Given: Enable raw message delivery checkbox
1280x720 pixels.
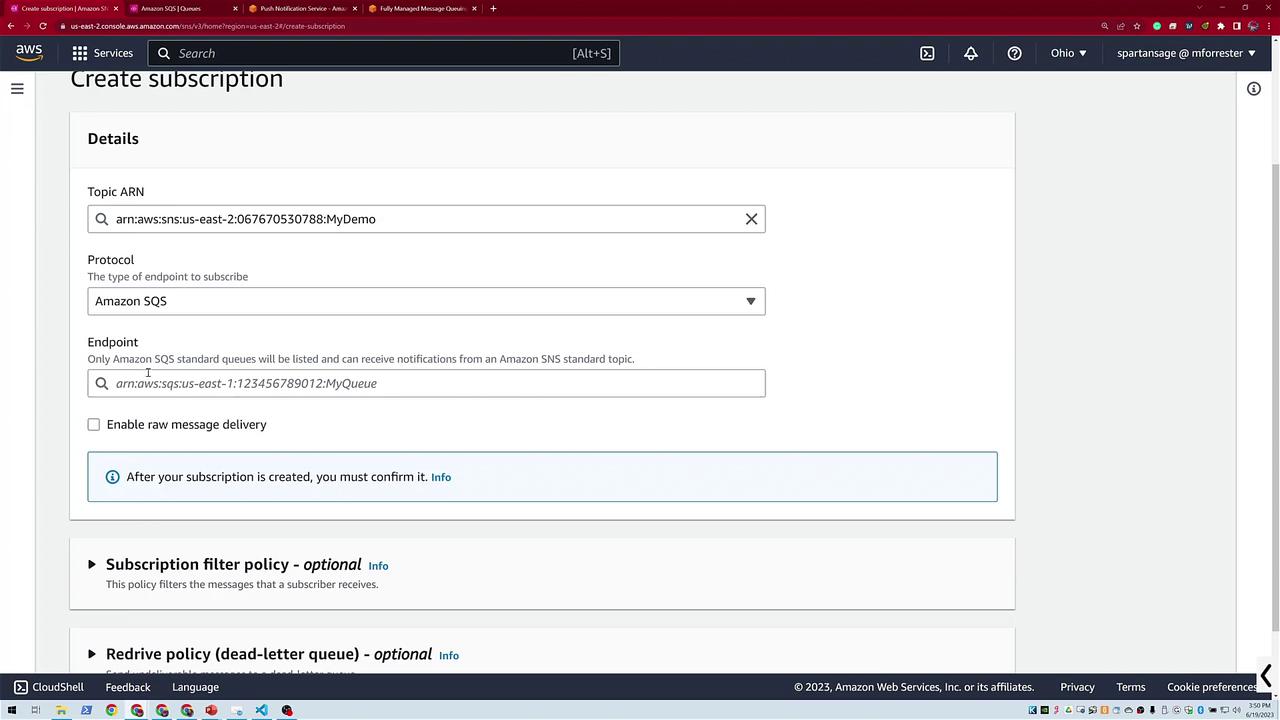Looking at the screenshot, I should point(94,425).
